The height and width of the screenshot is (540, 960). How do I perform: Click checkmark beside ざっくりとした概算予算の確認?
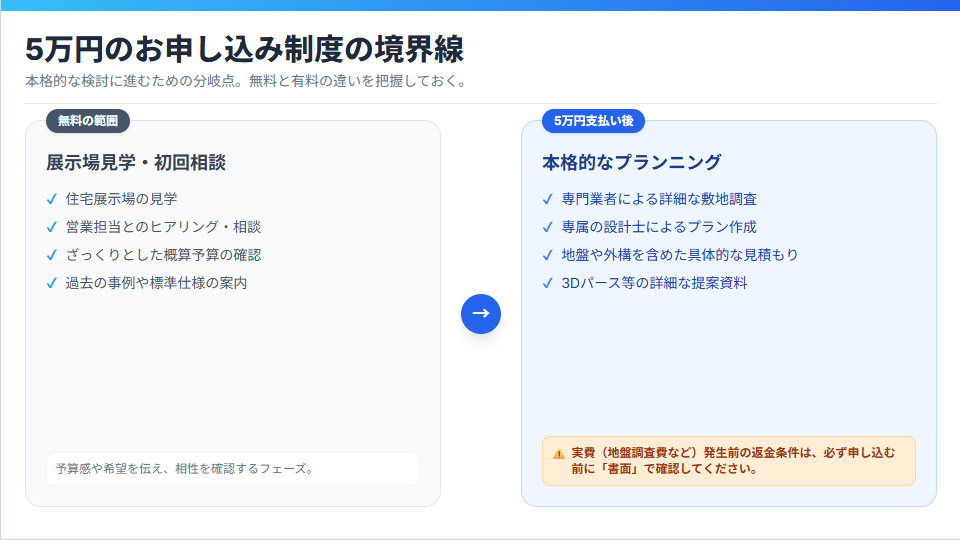coord(51,255)
